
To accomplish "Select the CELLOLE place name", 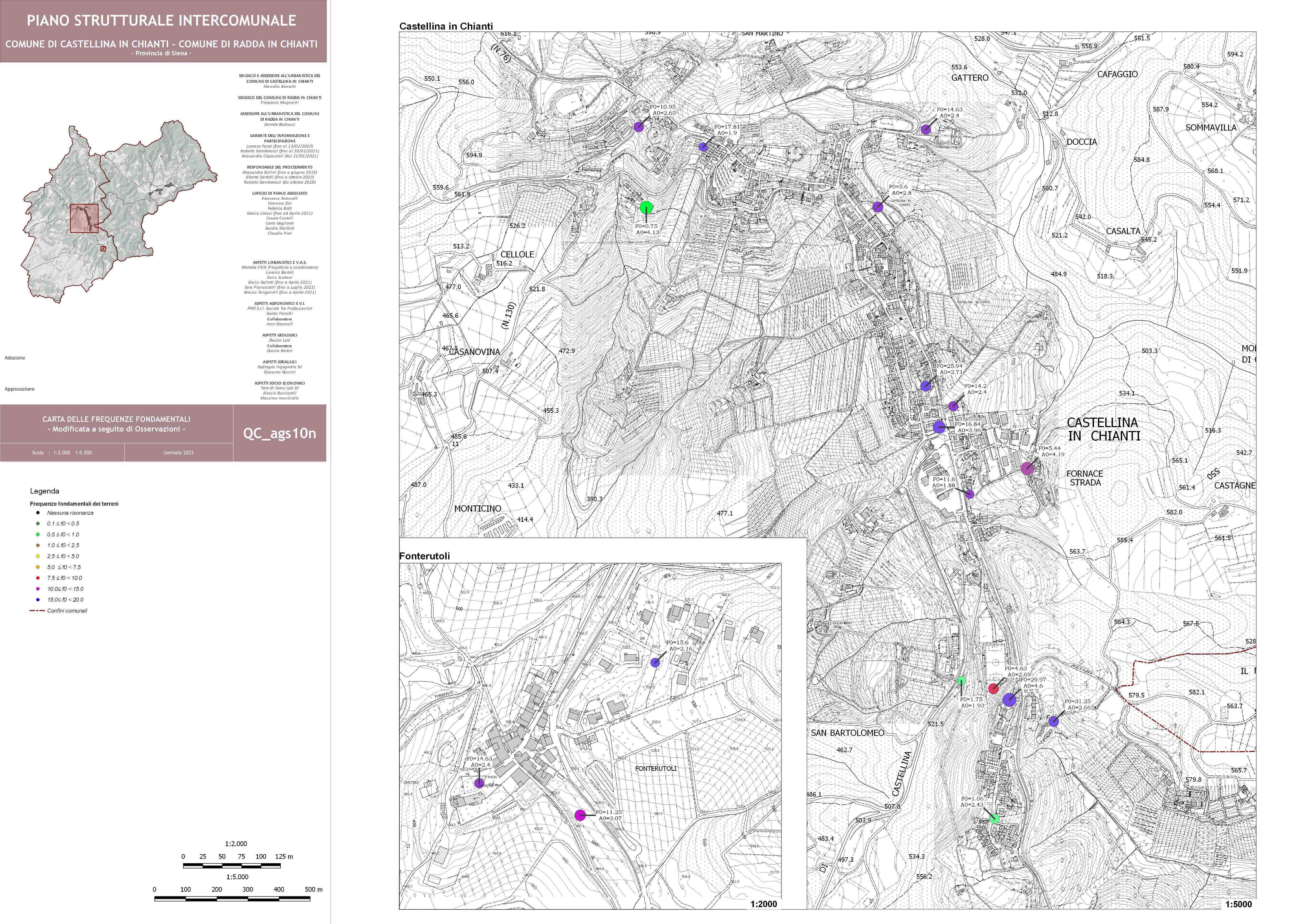I will click(517, 254).
